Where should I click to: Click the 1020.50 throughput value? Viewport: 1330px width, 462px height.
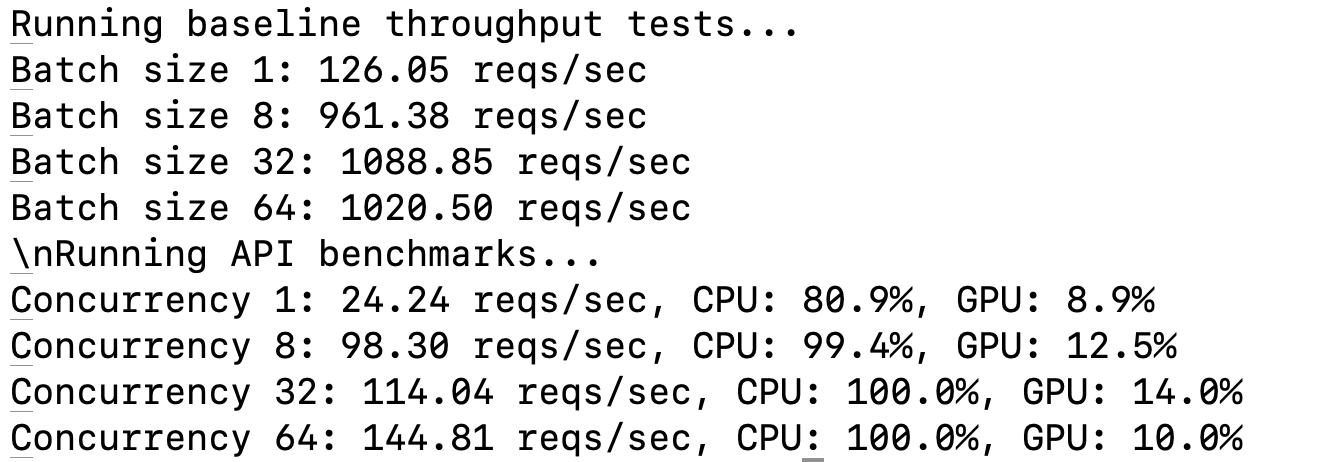point(516,208)
